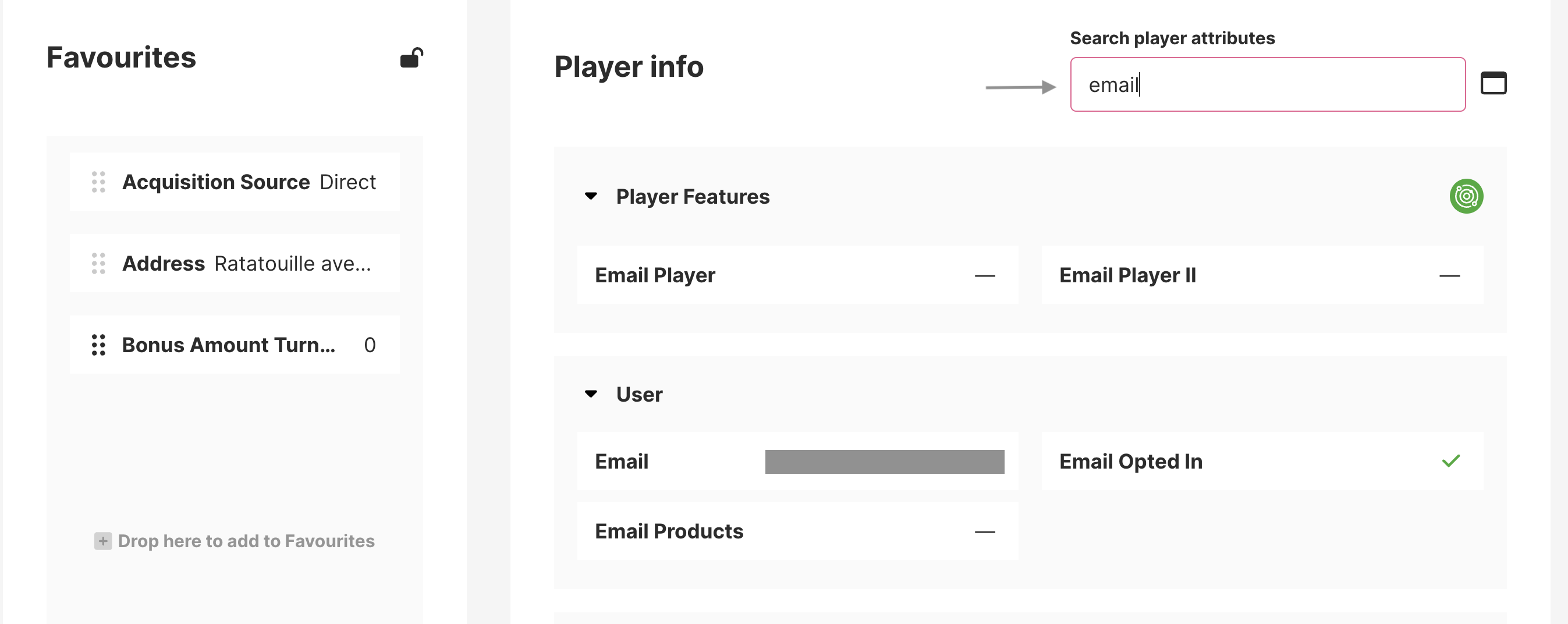1568x624 pixels.
Task: Click the green checkmark for Email Opted In
Action: 1450,461
